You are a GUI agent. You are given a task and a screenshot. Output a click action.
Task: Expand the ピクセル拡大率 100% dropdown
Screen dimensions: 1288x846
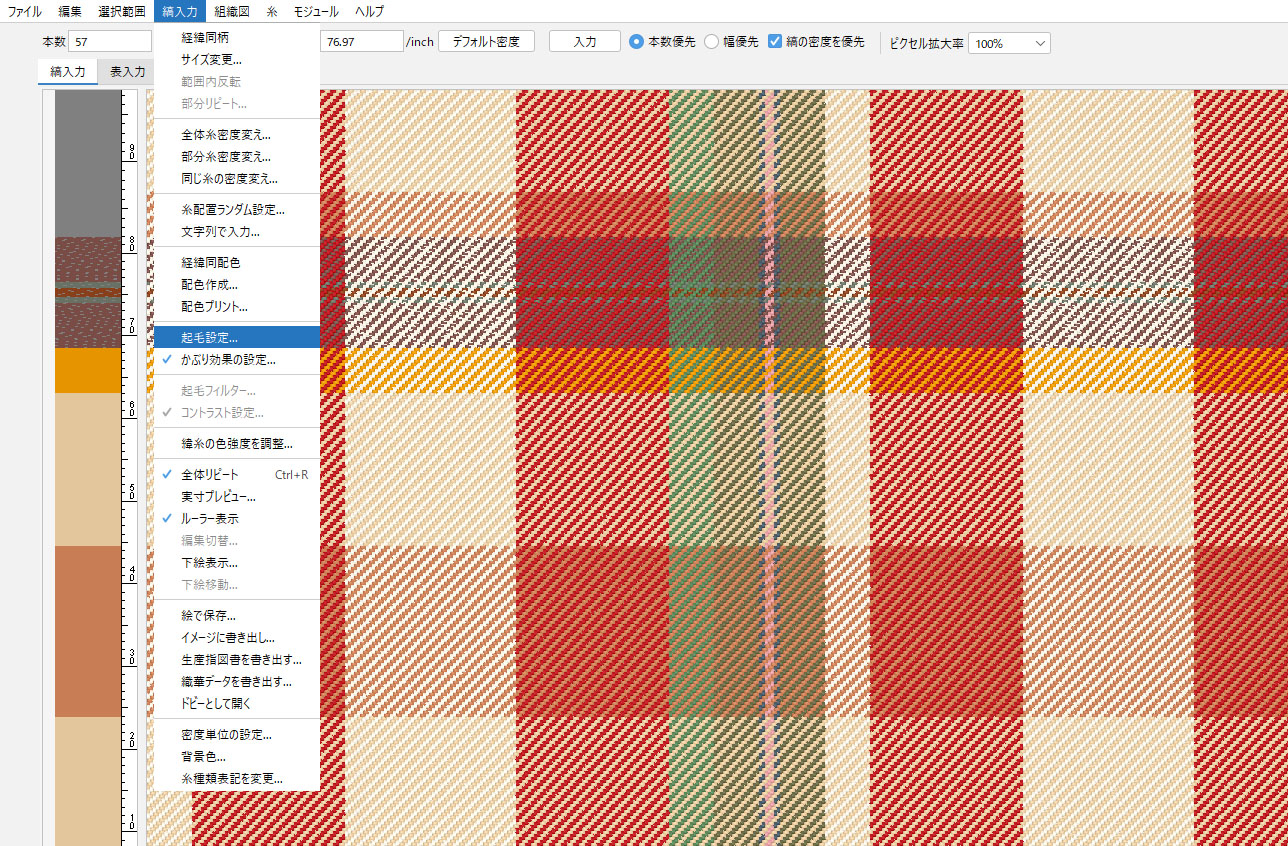1009,43
